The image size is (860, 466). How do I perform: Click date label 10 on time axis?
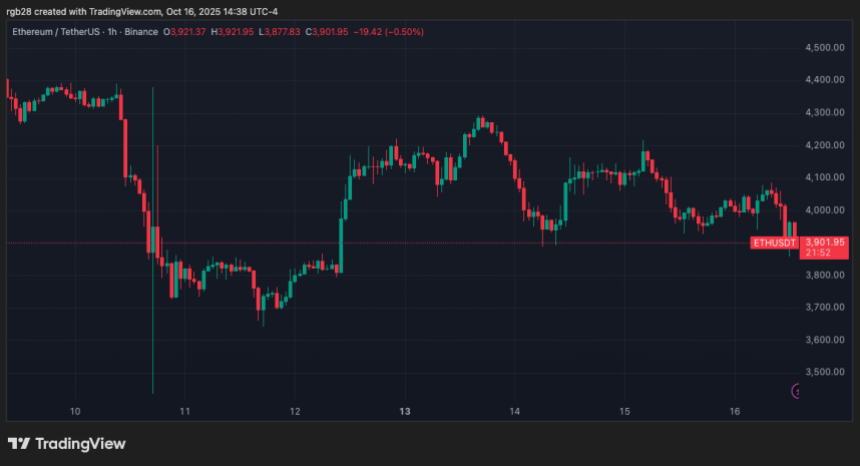(x=75, y=411)
